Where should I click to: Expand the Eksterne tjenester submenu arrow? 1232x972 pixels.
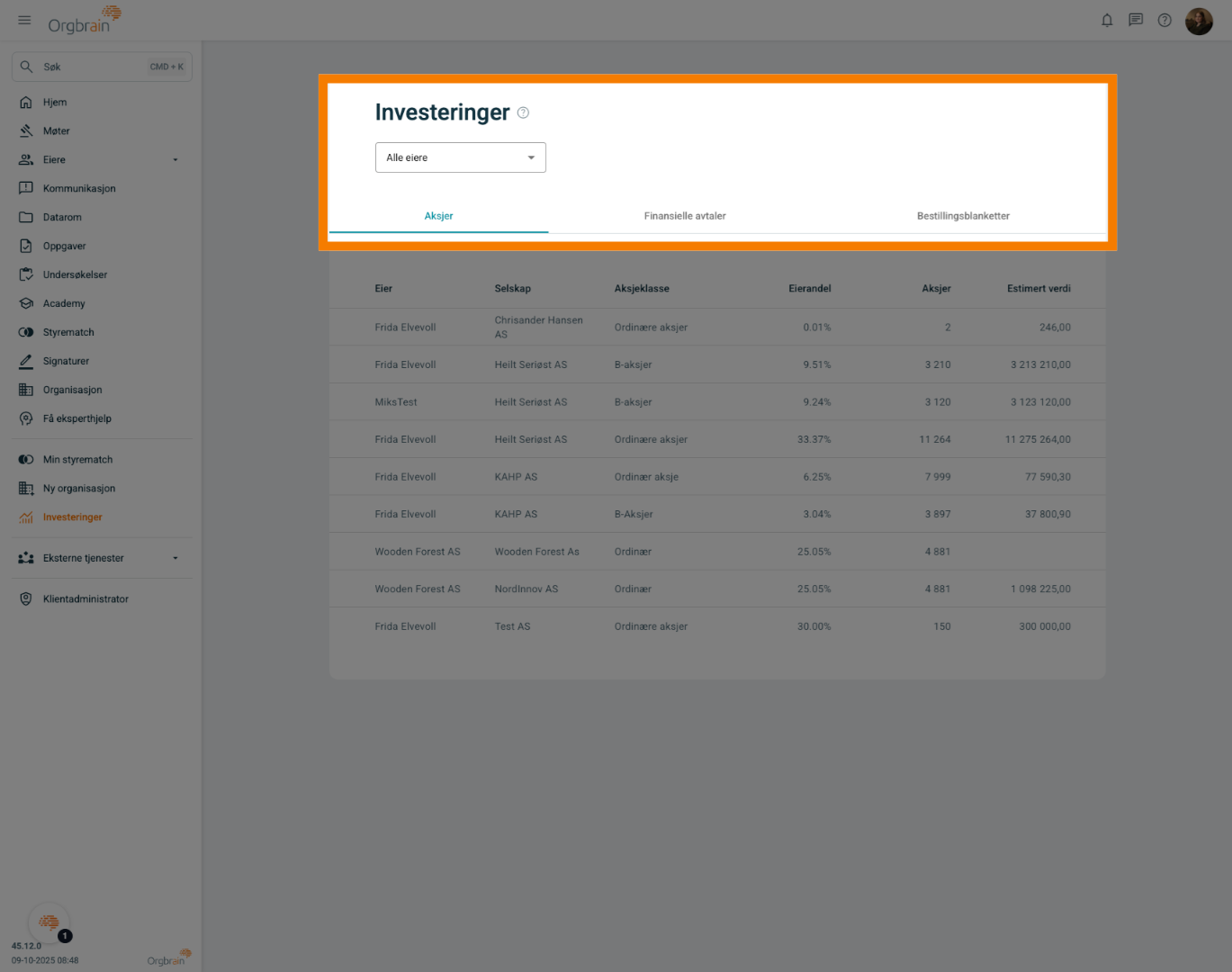click(x=175, y=559)
